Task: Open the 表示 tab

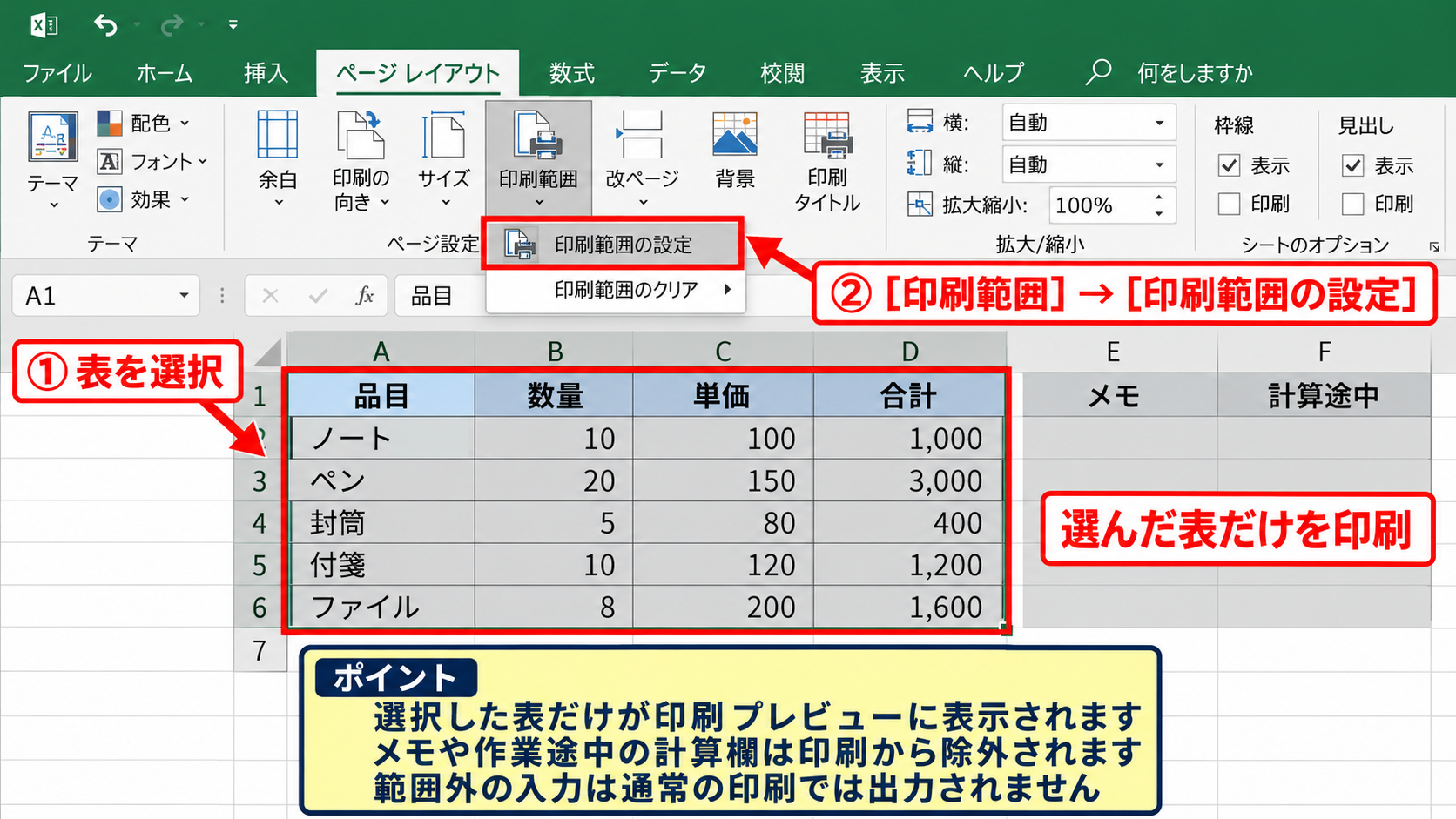Action: 883,73
